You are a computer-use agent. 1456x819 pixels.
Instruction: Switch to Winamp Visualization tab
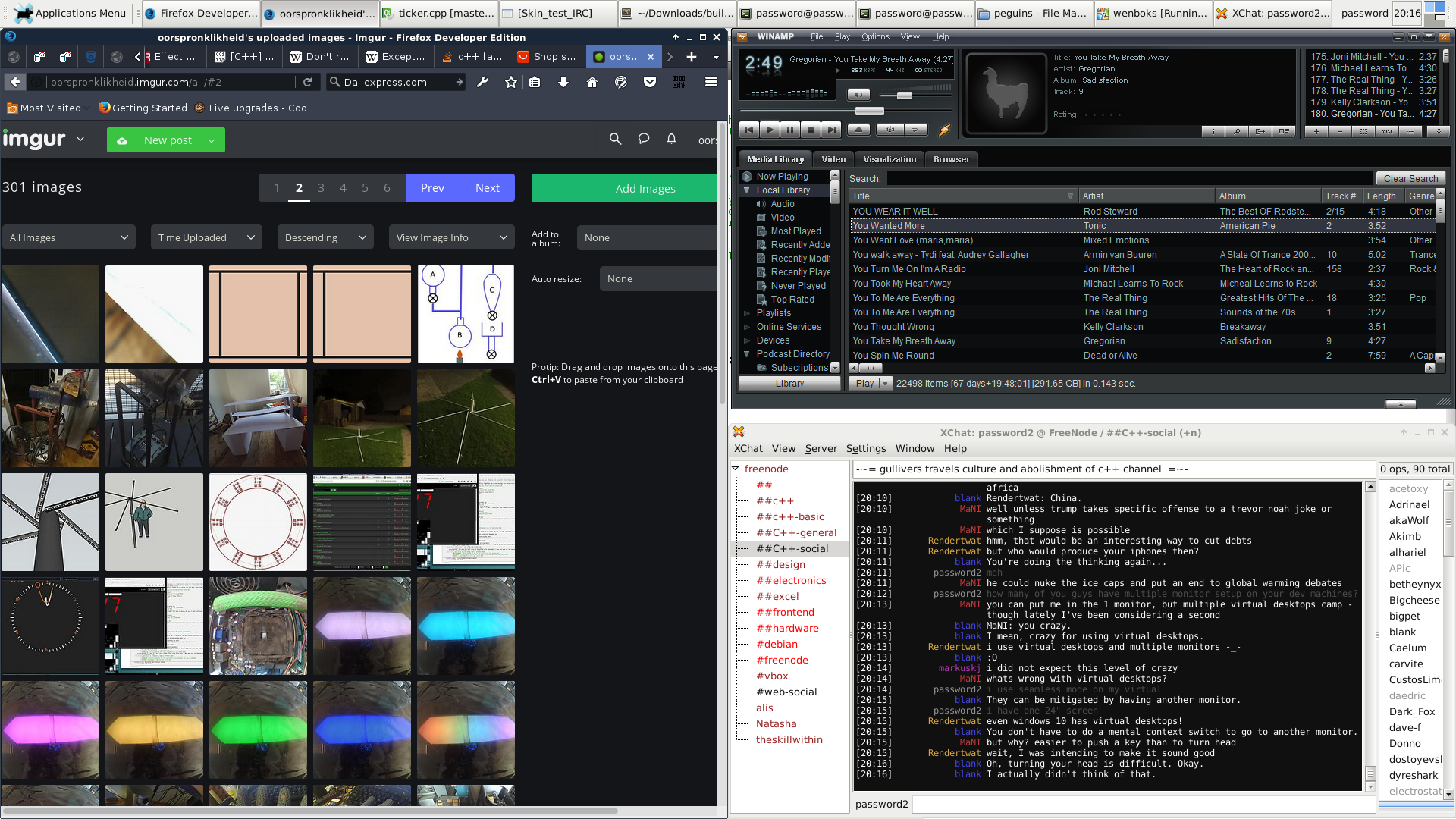[x=889, y=159]
